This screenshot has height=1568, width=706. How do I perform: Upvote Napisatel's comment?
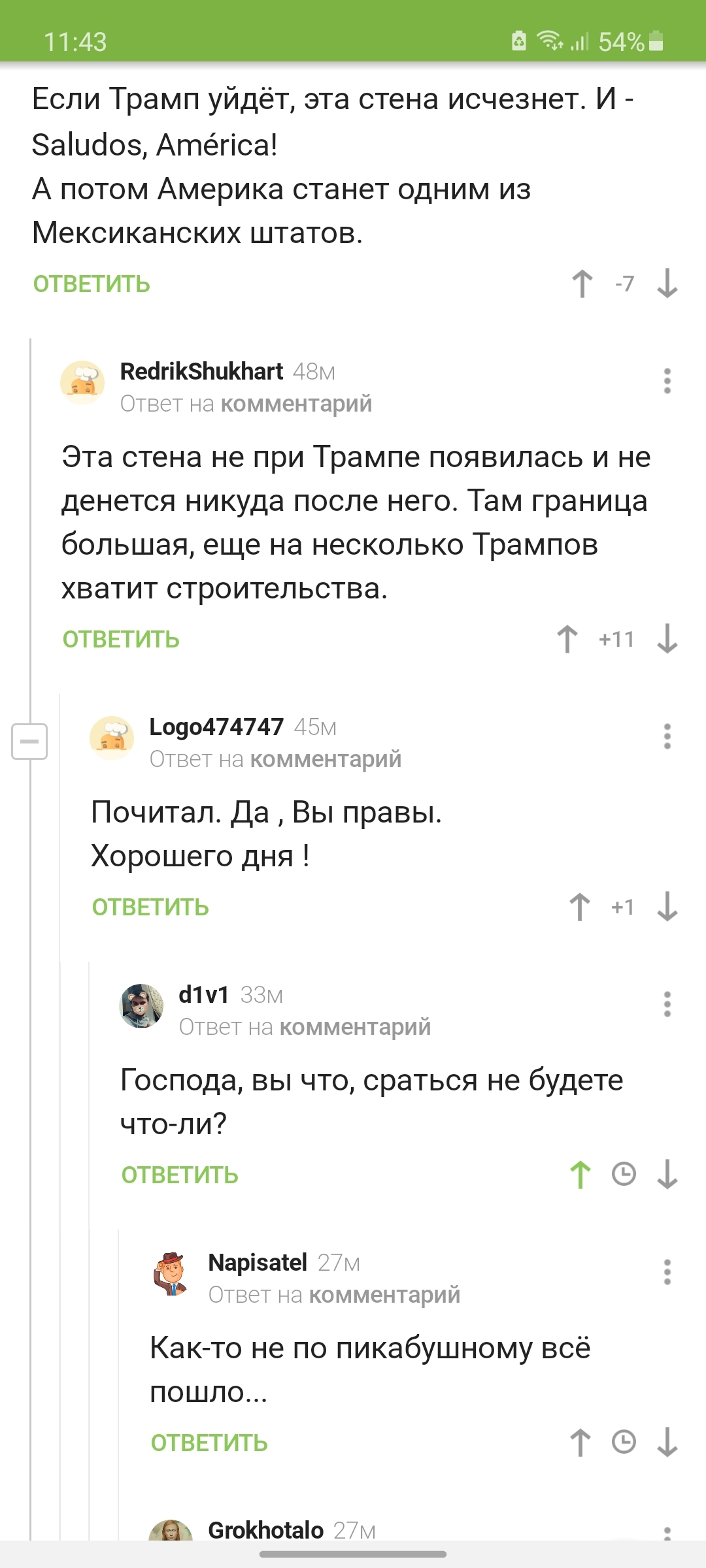point(580,1442)
